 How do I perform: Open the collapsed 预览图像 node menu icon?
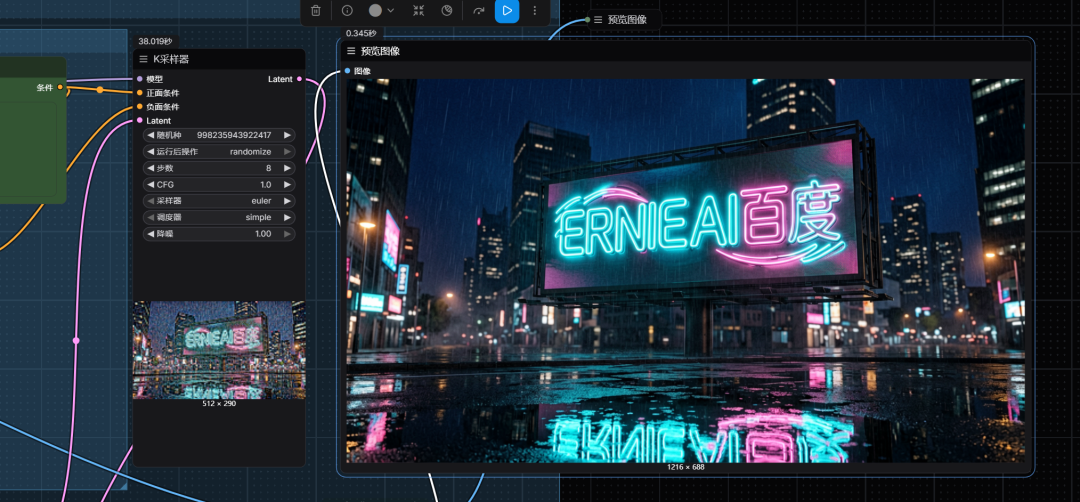pos(598,20)
